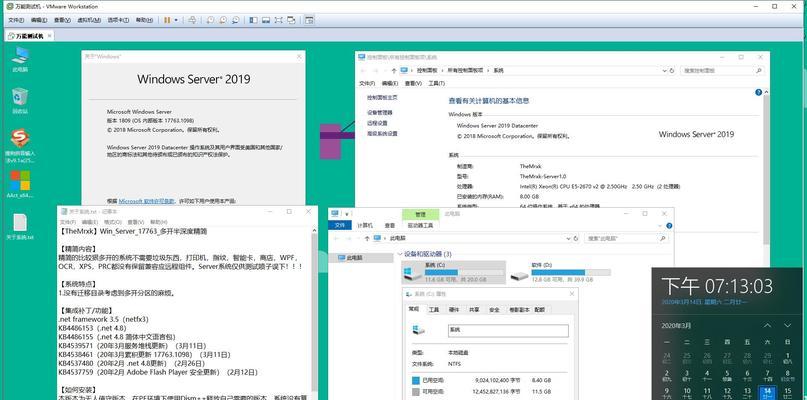The width and height of the screenshot is (807, 400).
Task: Select the AAct activator desktop icon
Action: [20, 184]
